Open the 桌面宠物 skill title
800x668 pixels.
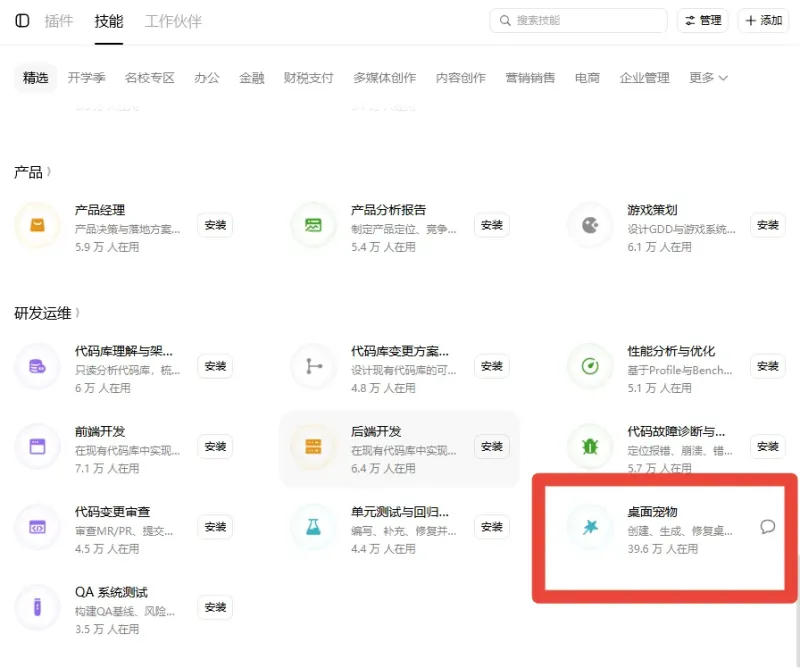point(652,512)
